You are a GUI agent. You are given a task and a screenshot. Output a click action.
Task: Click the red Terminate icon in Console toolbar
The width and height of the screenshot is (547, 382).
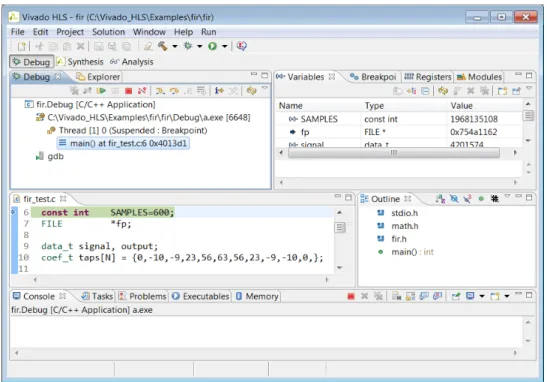[351, 297]
